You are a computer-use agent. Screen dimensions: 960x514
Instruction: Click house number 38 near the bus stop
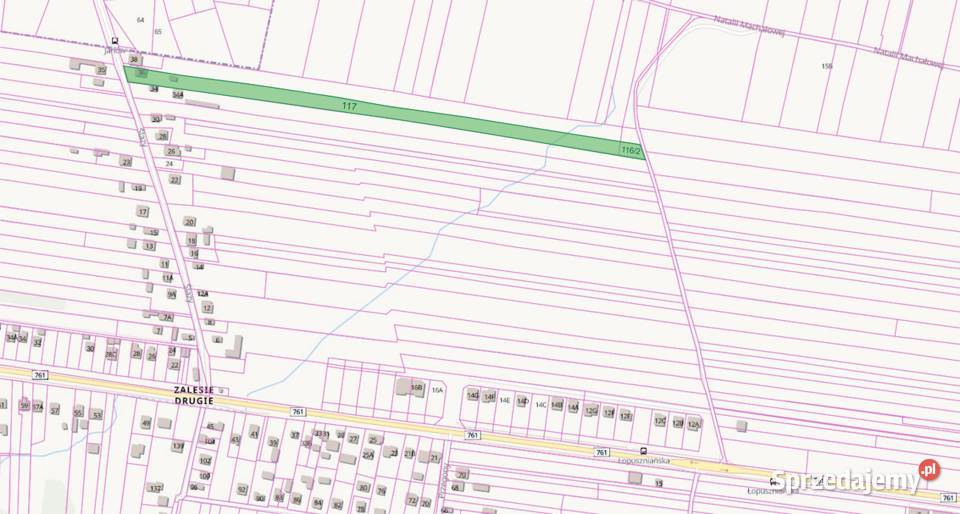[x=134, y=60]
